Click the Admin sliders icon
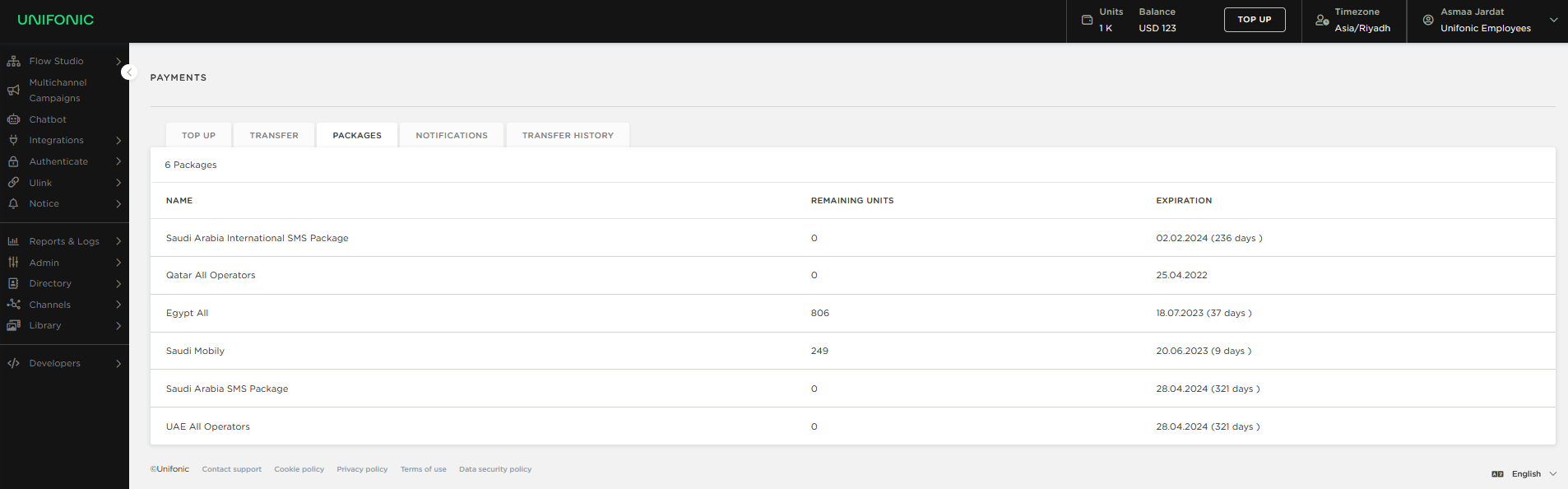 pos(13,263)
